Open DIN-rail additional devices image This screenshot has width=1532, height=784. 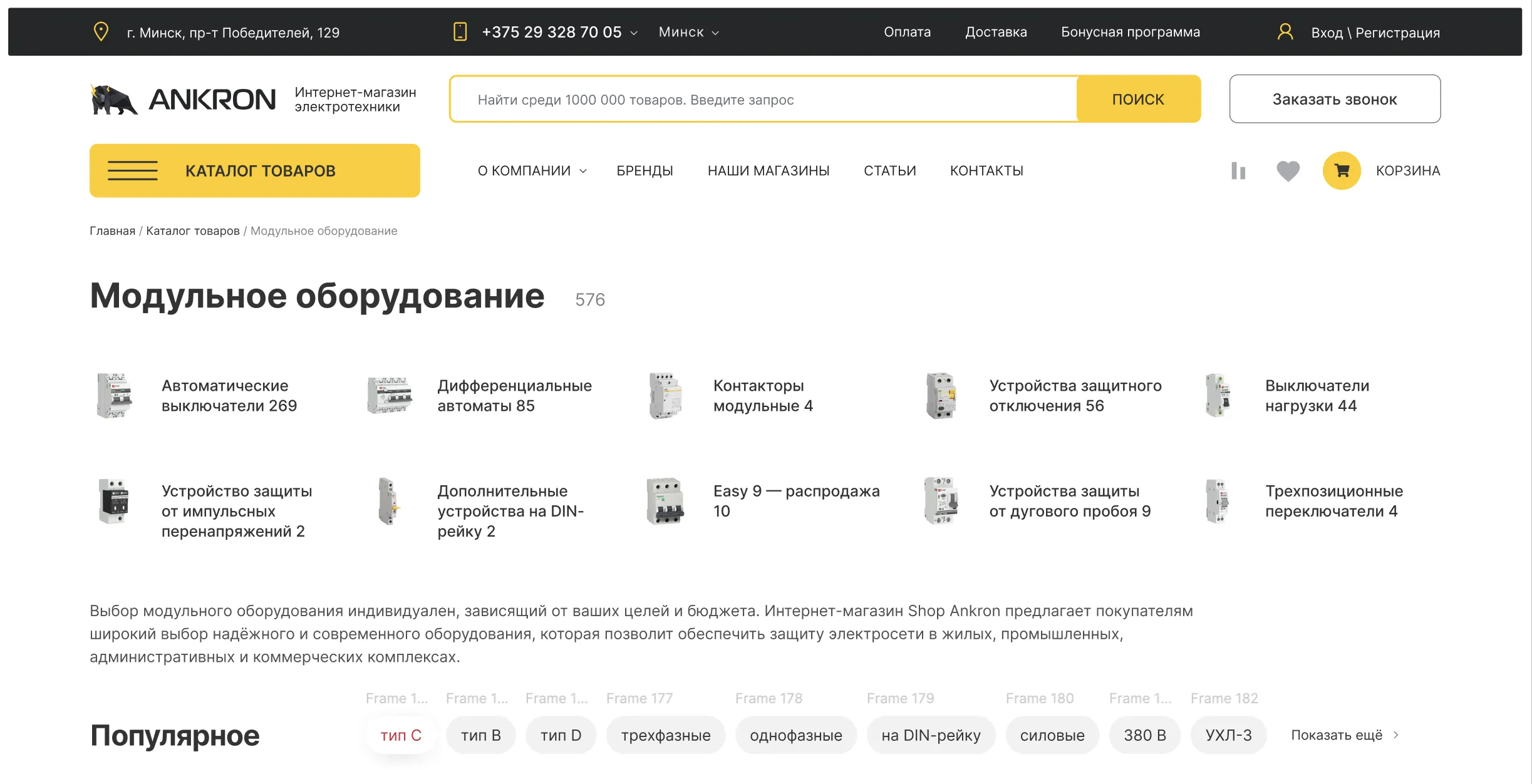pos(389,501)
